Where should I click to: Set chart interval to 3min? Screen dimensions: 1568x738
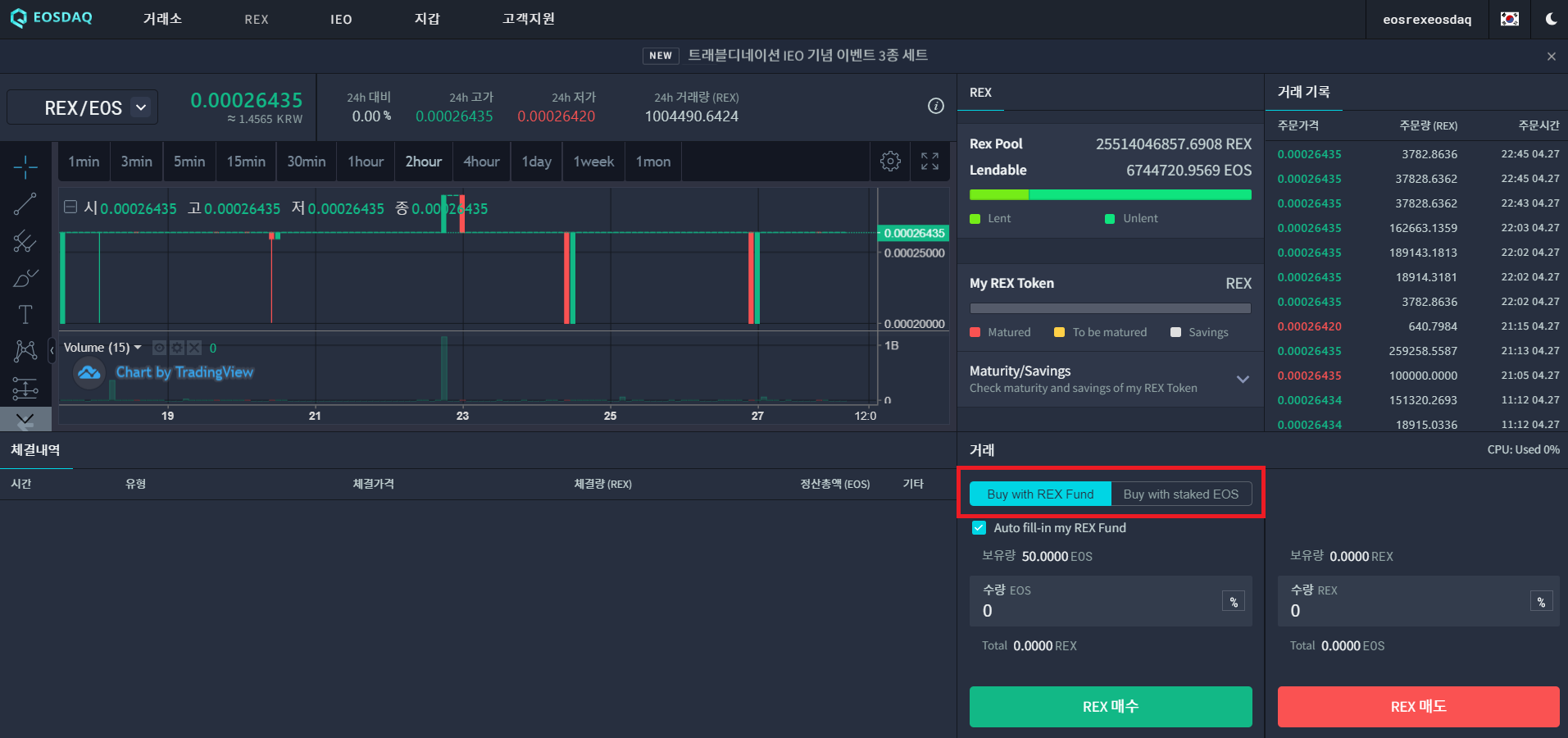(x=136, y=162)
